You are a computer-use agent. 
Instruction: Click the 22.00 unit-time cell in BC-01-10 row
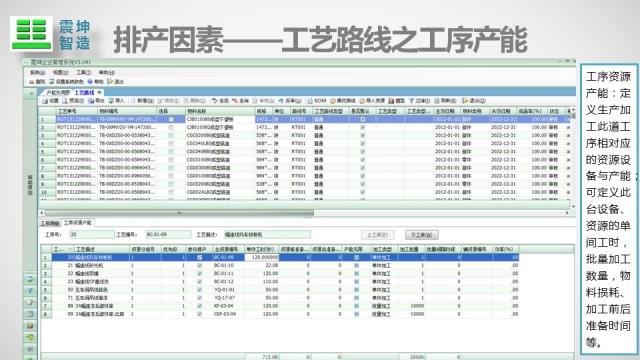pos(262,265)
